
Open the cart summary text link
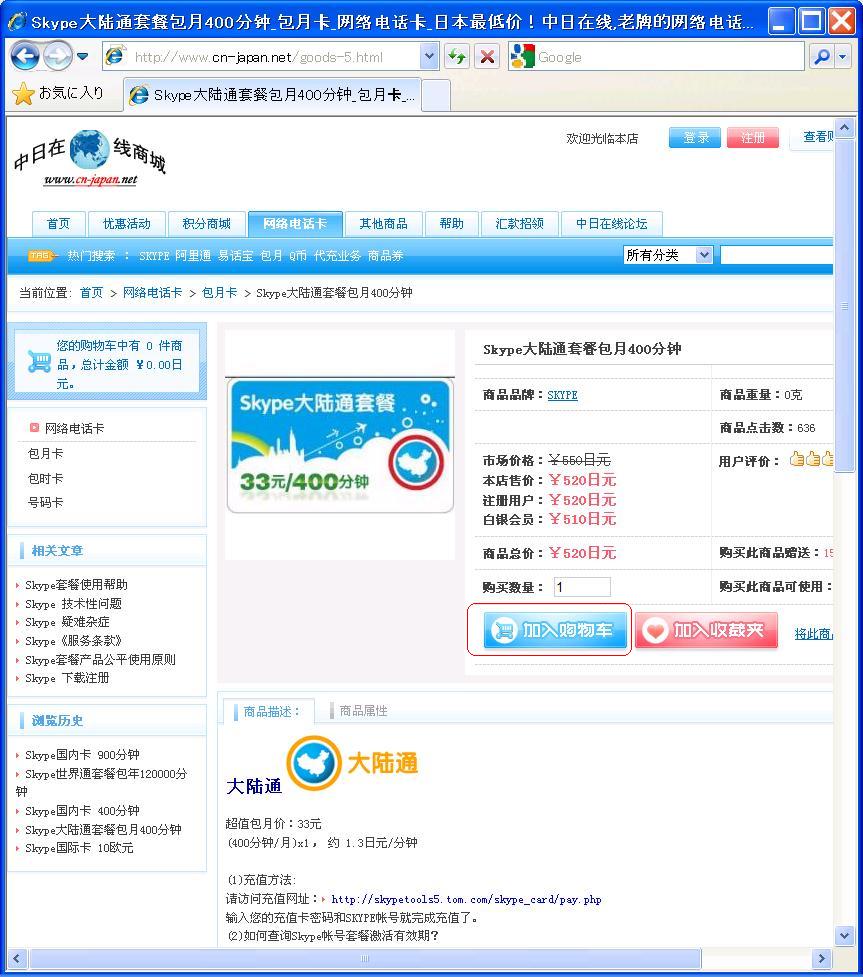[120, 365]
